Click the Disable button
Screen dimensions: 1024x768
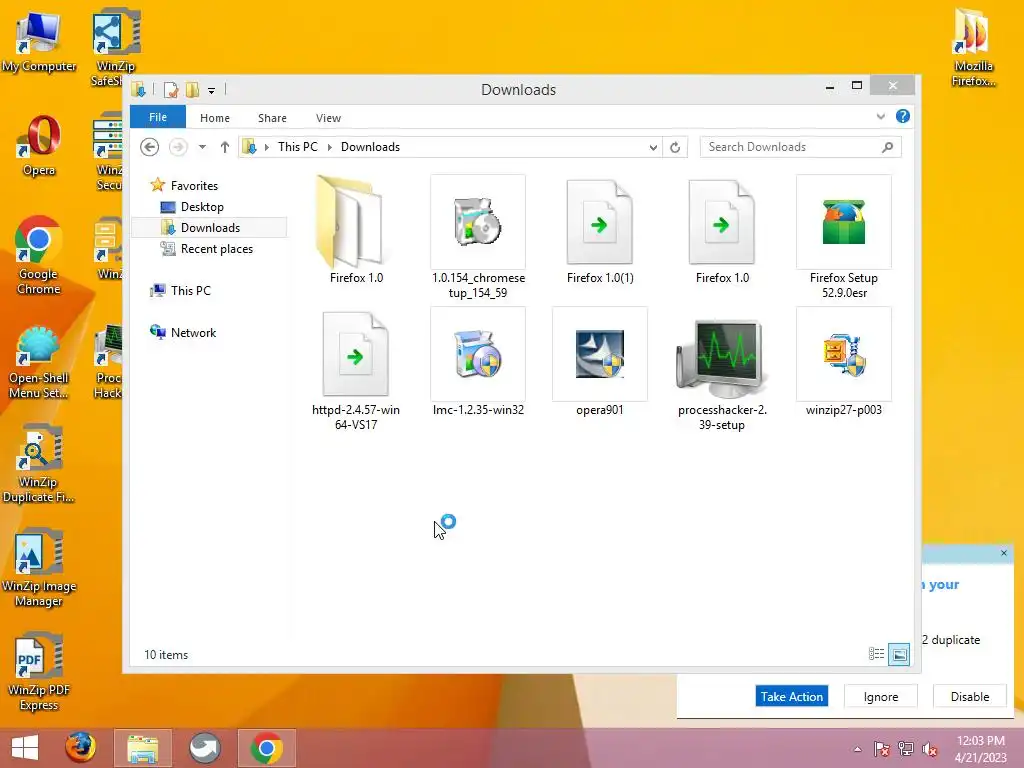[969, 696]
